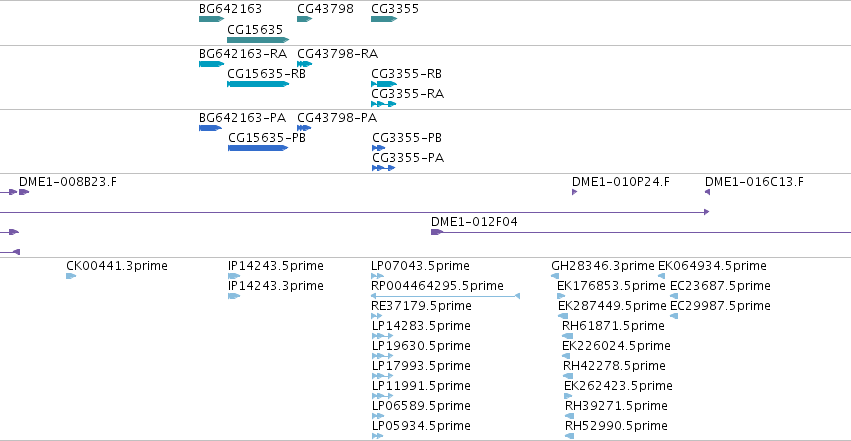Open the CG3355 gene label
The height and width of the screenshot is (441, 851).
click(395, 9)
